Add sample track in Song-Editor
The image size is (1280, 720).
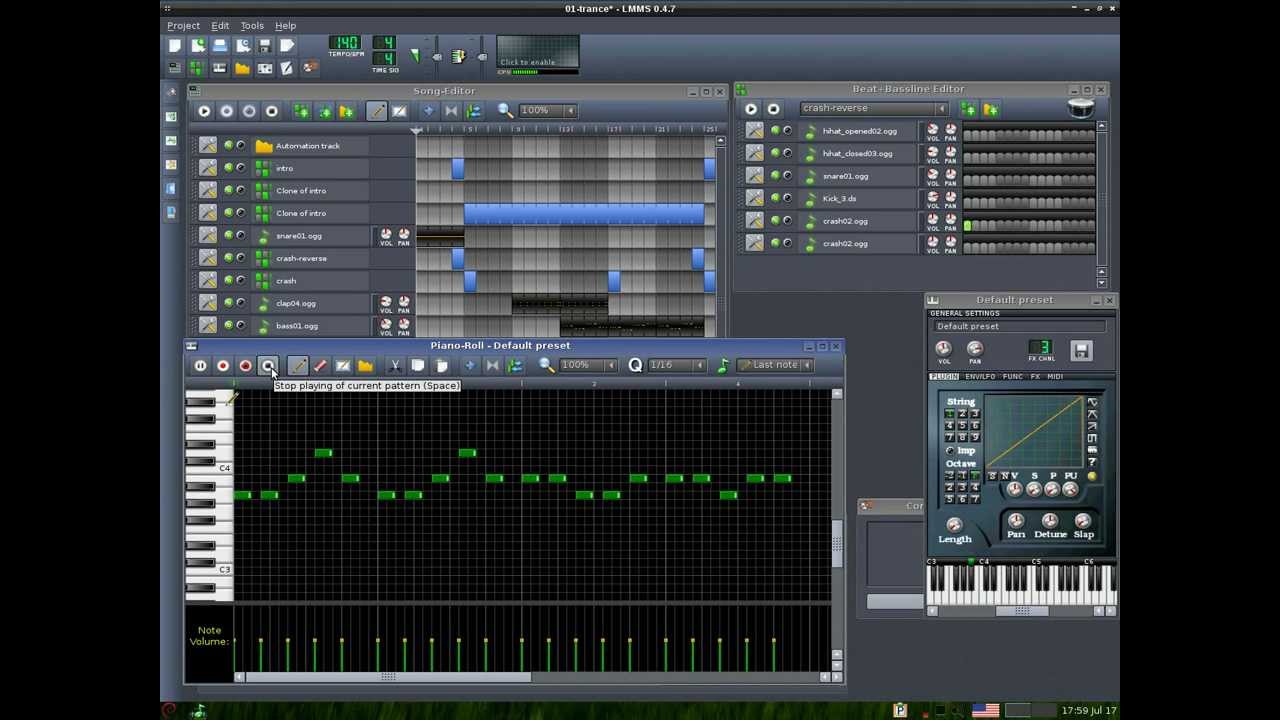pos(324,111)
